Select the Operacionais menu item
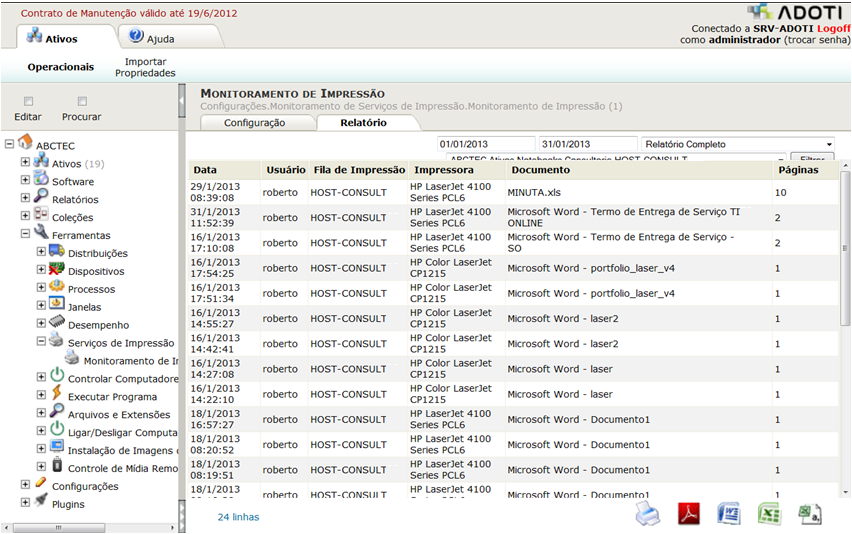This screenshot has width=852, height=534. pos(61,67)
